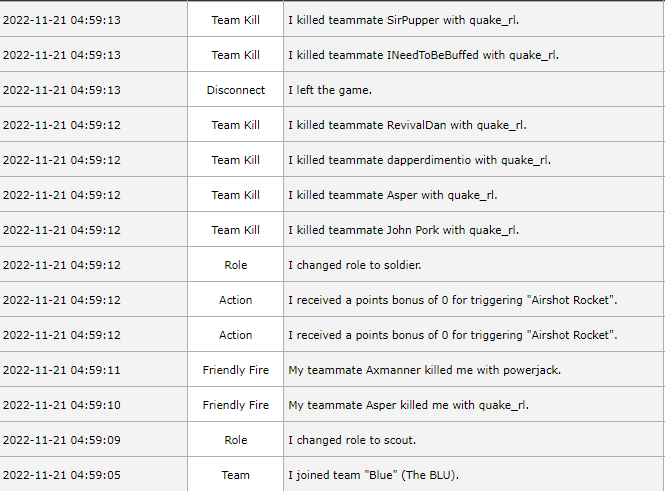Select the dapperdimentio team kill entry

pos(419,160)
